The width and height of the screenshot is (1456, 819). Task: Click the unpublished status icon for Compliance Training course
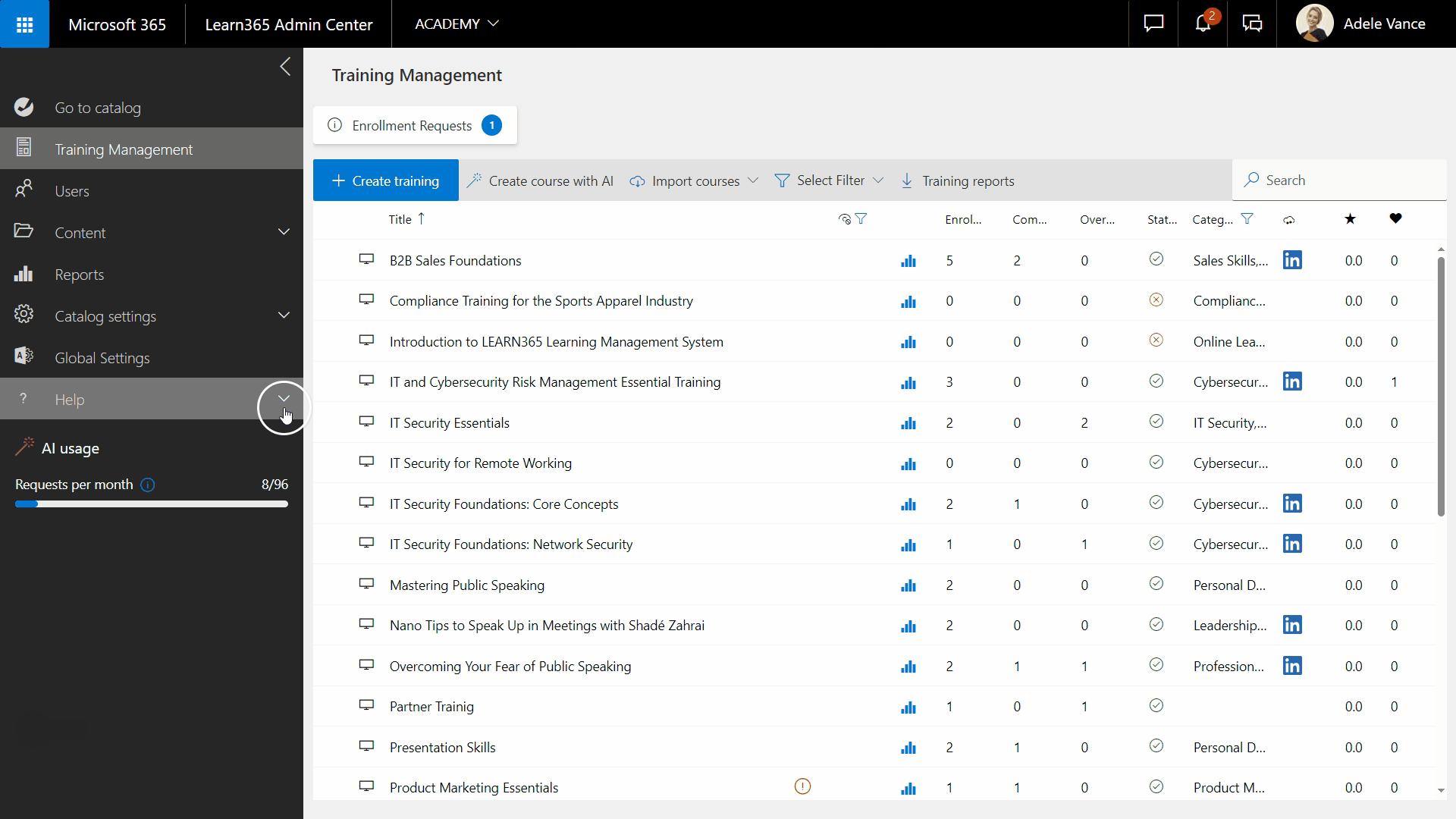coord(1156,300)
